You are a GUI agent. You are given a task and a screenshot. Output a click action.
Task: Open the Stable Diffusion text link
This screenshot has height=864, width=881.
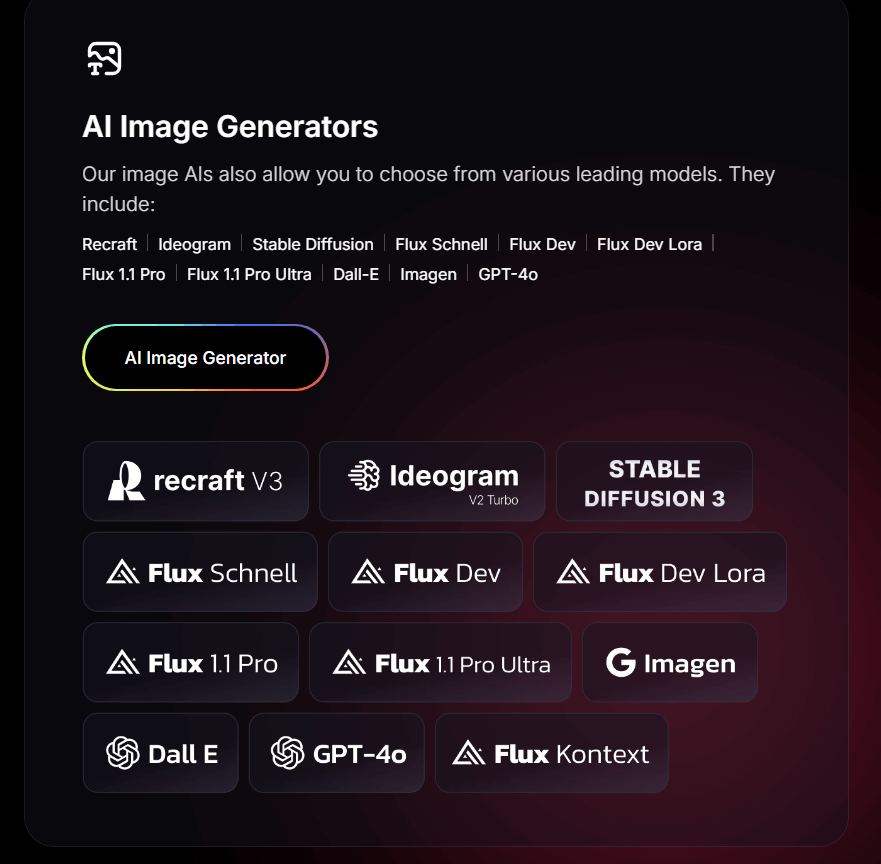coord(313,244)
